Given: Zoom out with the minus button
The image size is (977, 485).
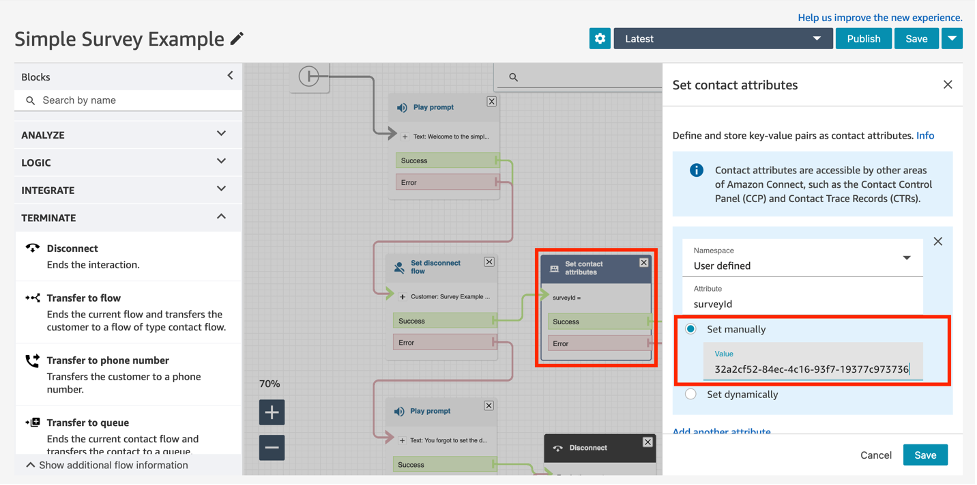Looking at the screenshot, I should (x=272, y=448).
